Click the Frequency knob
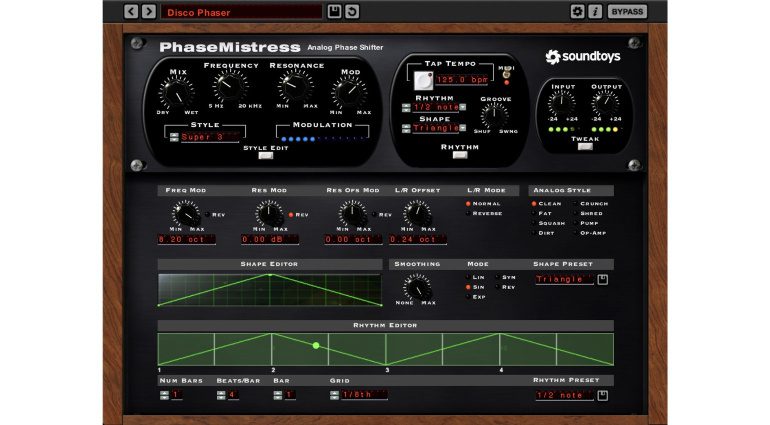 point(230,86)
